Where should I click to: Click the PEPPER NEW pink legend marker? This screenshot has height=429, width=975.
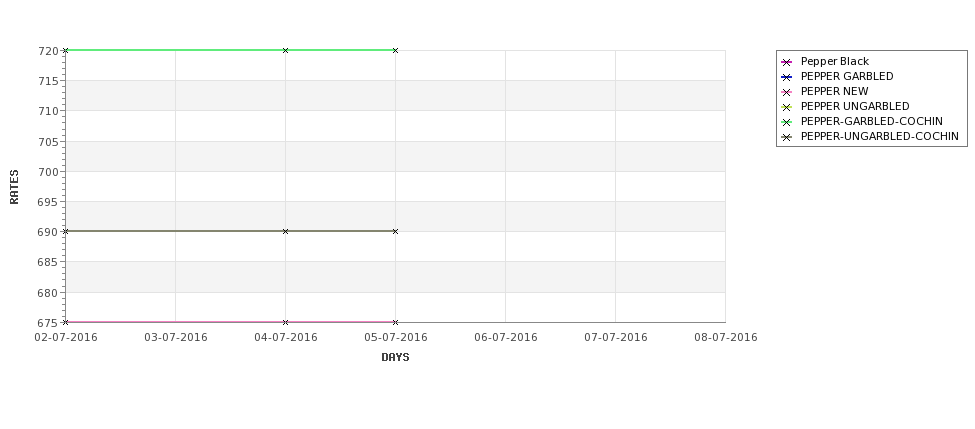coord(787,92)
